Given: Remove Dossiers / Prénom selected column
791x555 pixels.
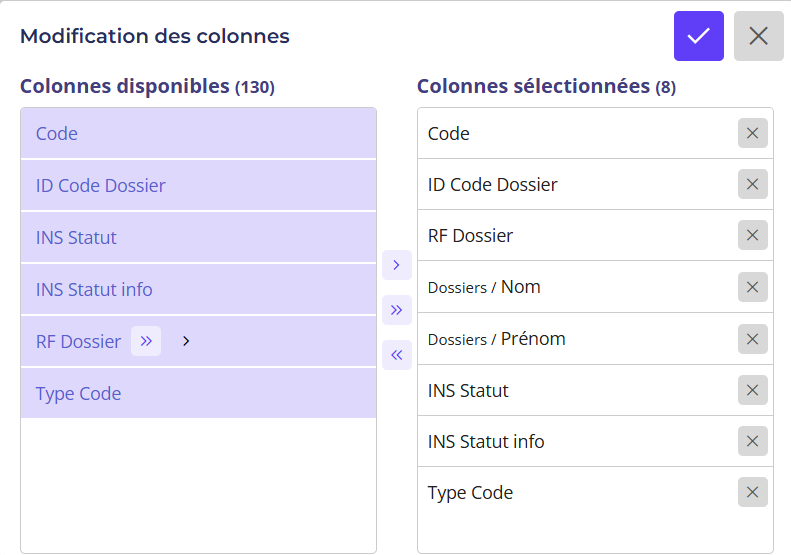Looking at the screenshot, I should click(752, 339).
